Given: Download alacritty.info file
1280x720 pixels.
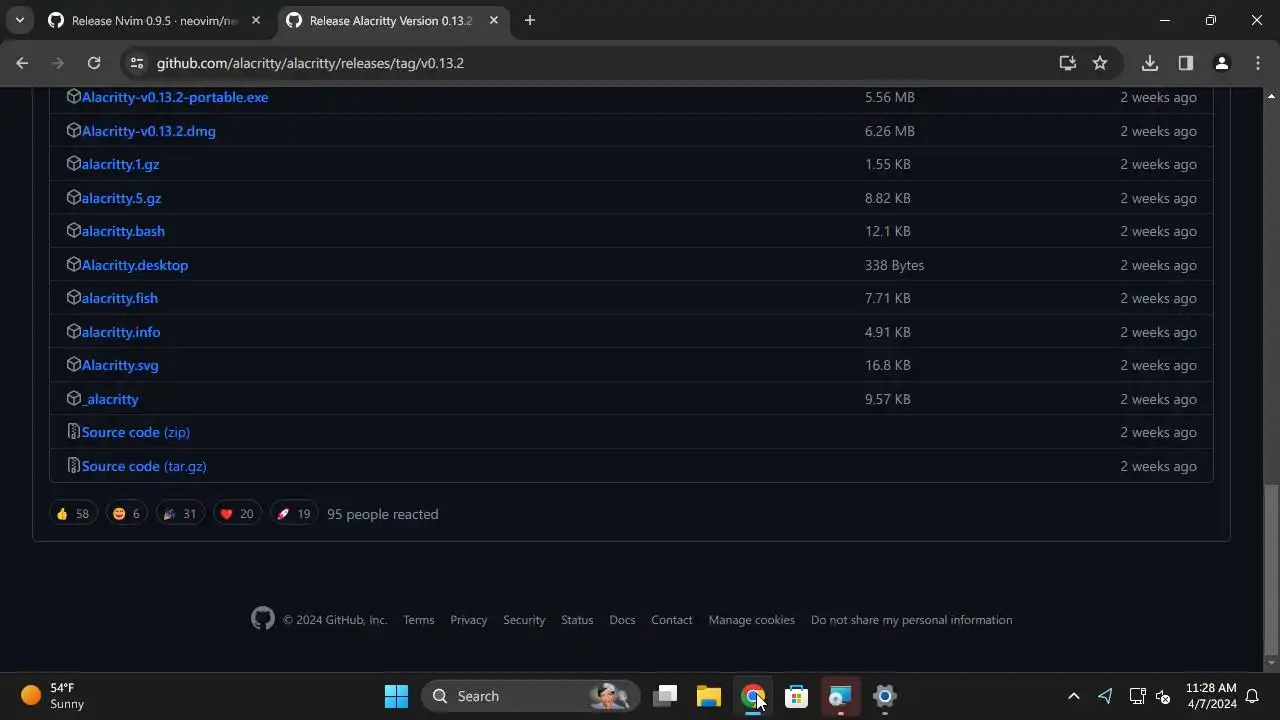Looking at the screenshot, I should click(x=121, y=332).
